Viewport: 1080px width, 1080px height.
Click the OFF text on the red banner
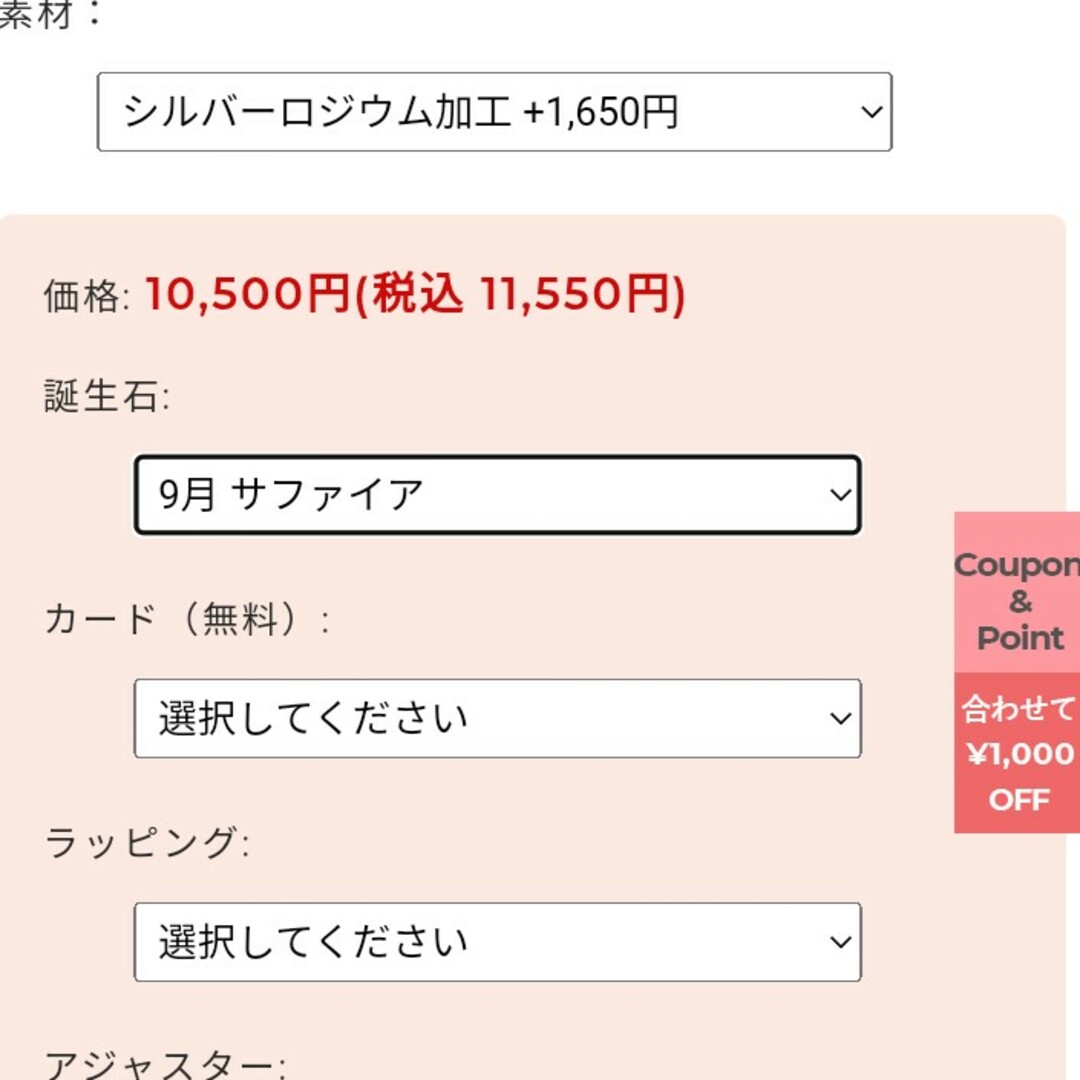point(1019,800)
